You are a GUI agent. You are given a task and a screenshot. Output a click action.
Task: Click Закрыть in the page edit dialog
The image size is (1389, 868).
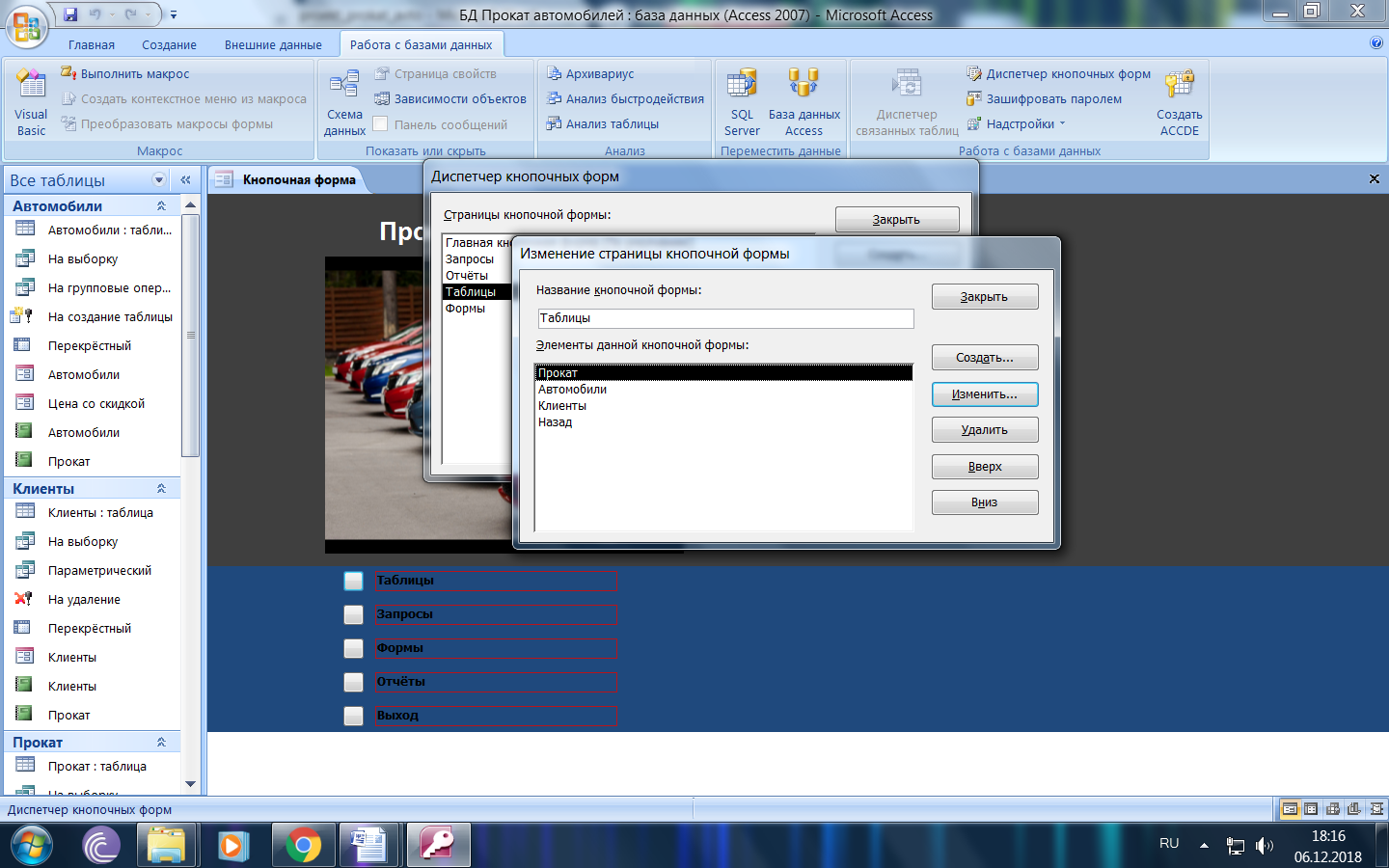coord(985,297)
